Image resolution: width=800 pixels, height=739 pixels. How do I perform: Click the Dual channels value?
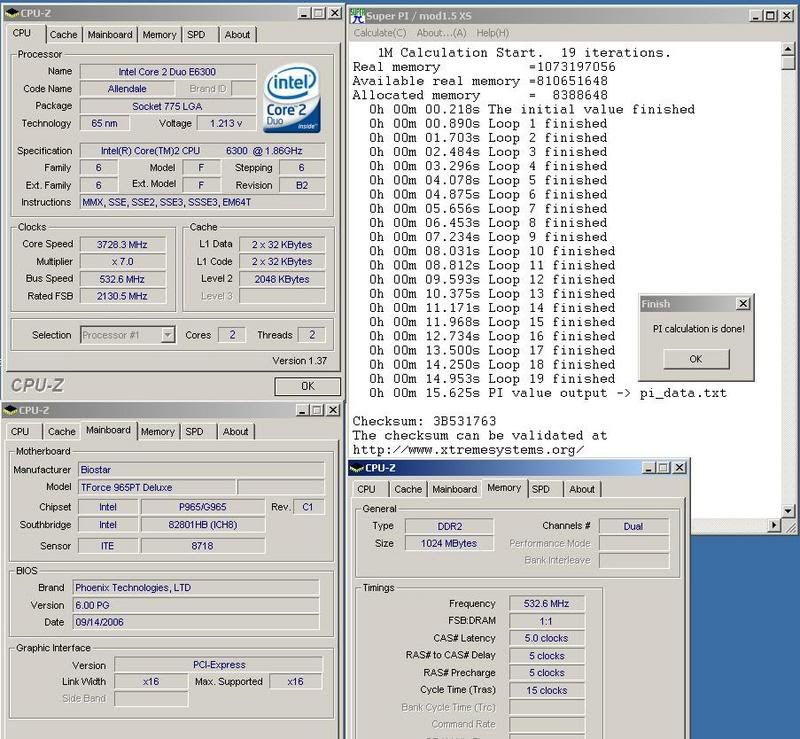coord(633,526)
